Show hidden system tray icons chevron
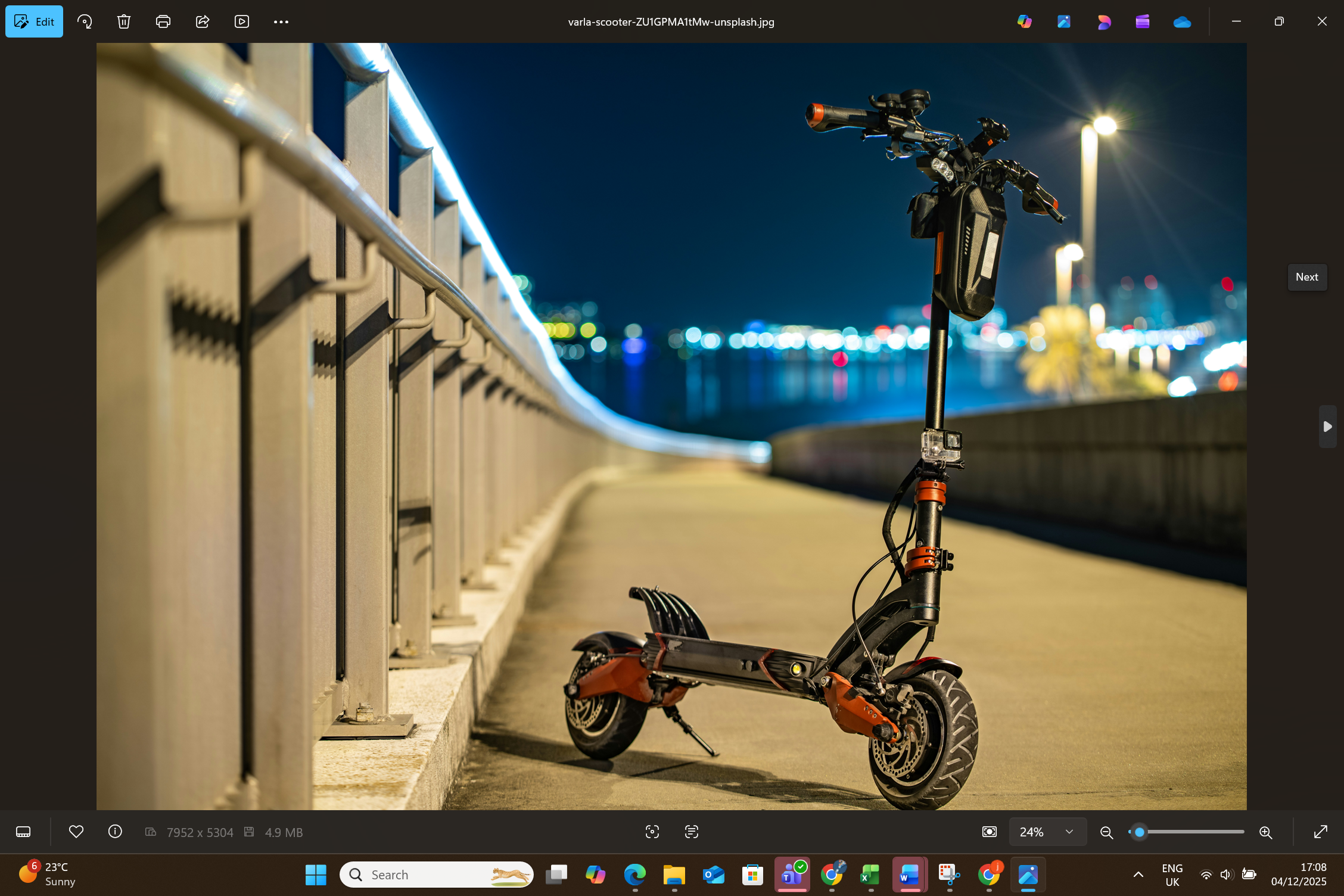 [1138, 875]
